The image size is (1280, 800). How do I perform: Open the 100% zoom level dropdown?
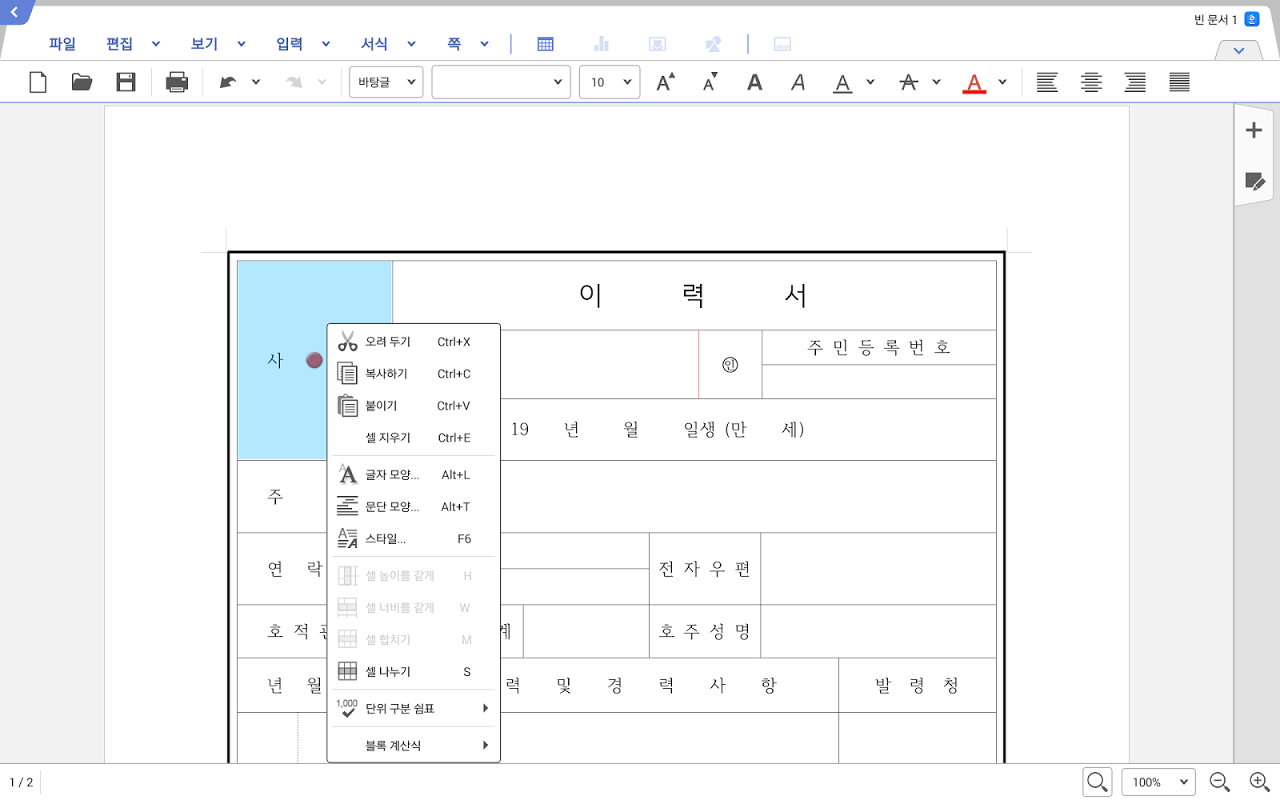(1159, 782)
